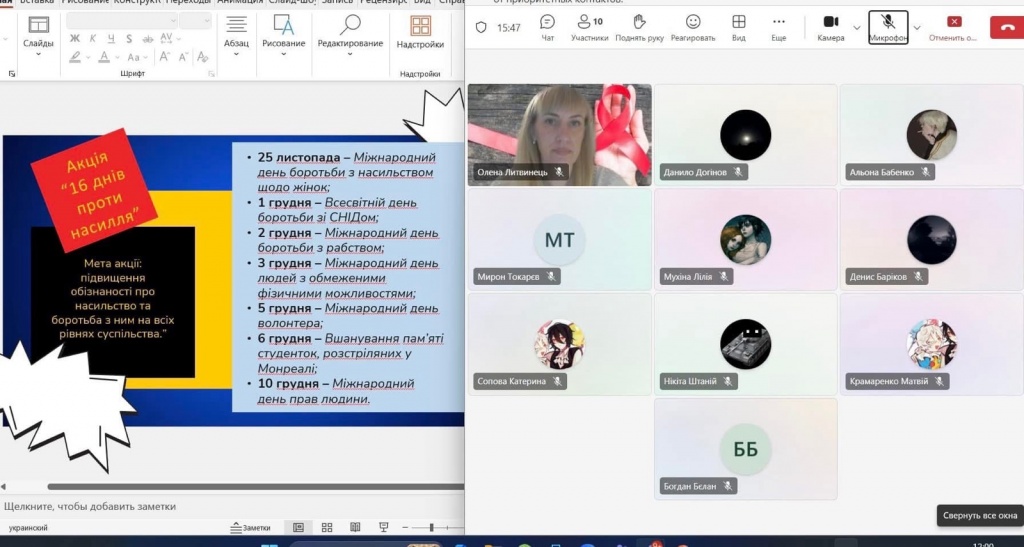Switch to the Анимация ribbon tab
The height and width of the screenshot is (547, 1024).
(239, 2)
